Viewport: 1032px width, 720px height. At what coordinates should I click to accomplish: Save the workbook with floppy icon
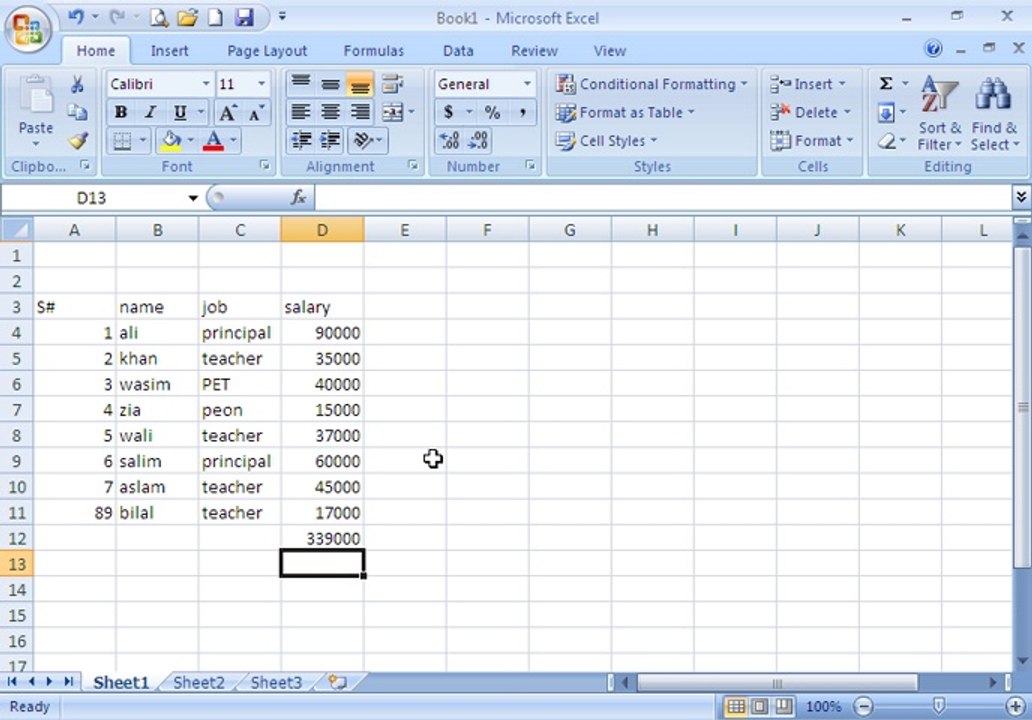244,18
